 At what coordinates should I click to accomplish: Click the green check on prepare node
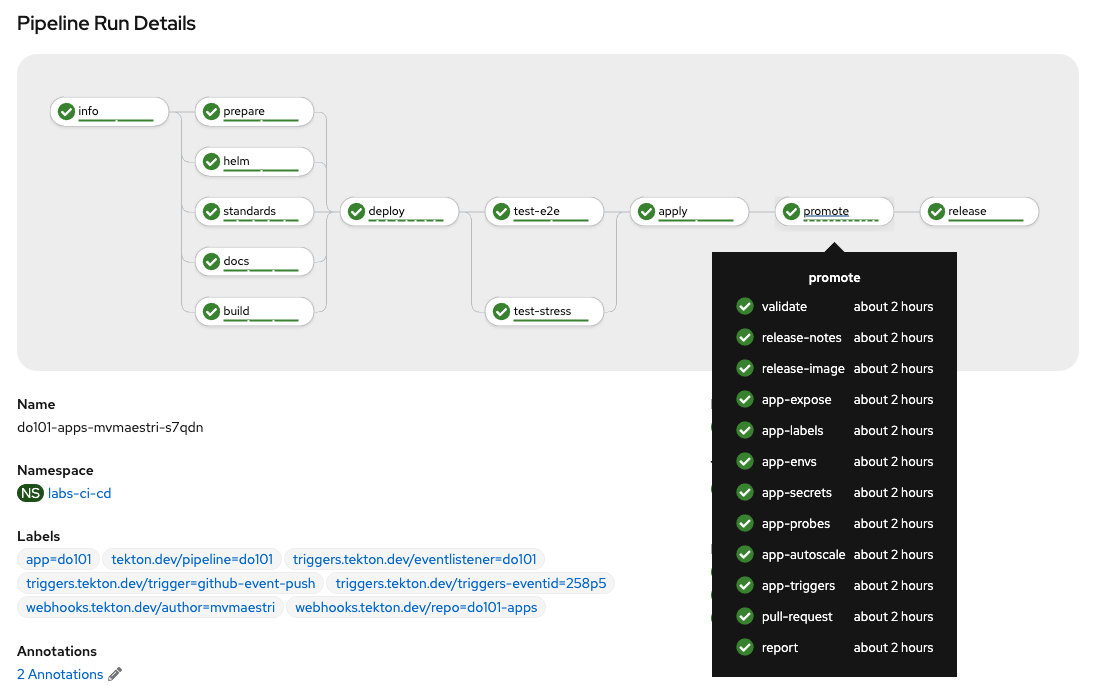(x=211, y=111)
